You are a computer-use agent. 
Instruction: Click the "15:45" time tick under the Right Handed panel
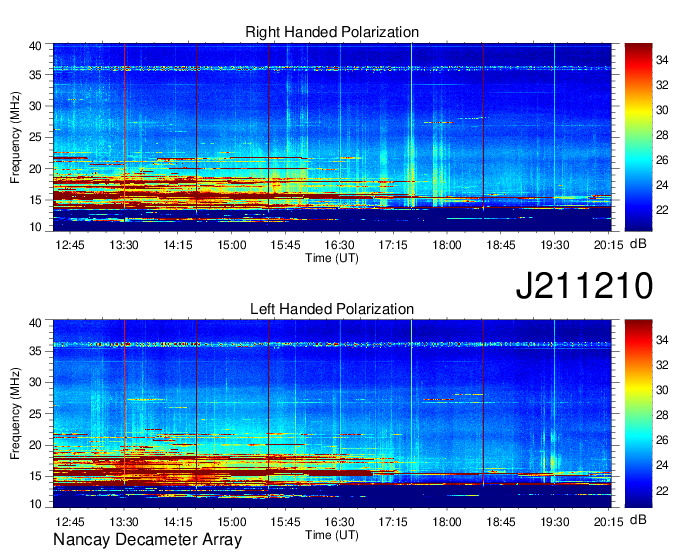(x=285, y=245)
